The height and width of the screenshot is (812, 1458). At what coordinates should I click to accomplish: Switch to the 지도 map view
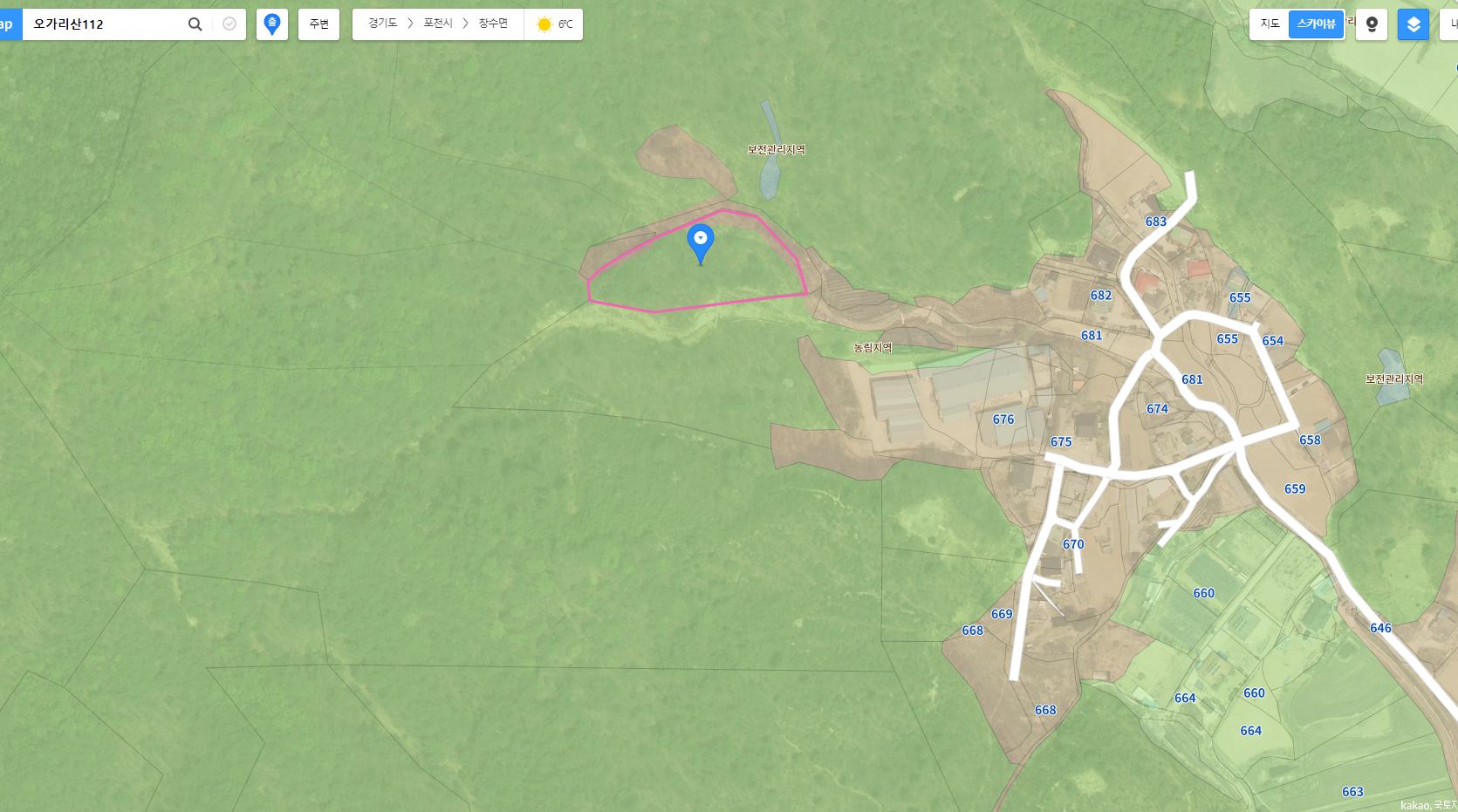1270,24
